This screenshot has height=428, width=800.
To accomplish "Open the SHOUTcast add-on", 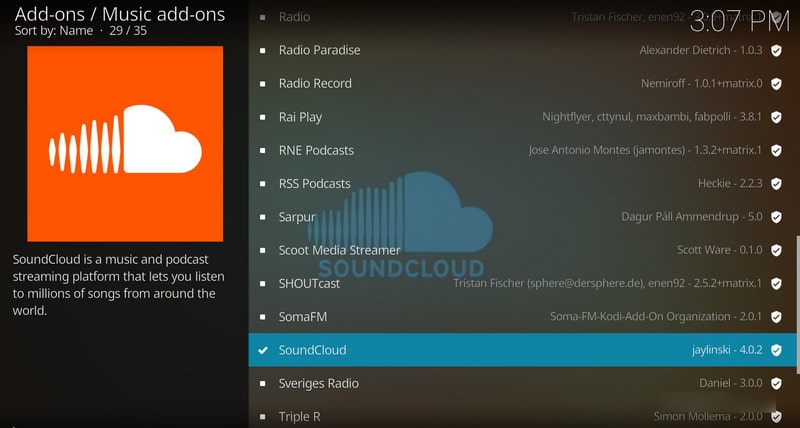I will coord(521,283).
